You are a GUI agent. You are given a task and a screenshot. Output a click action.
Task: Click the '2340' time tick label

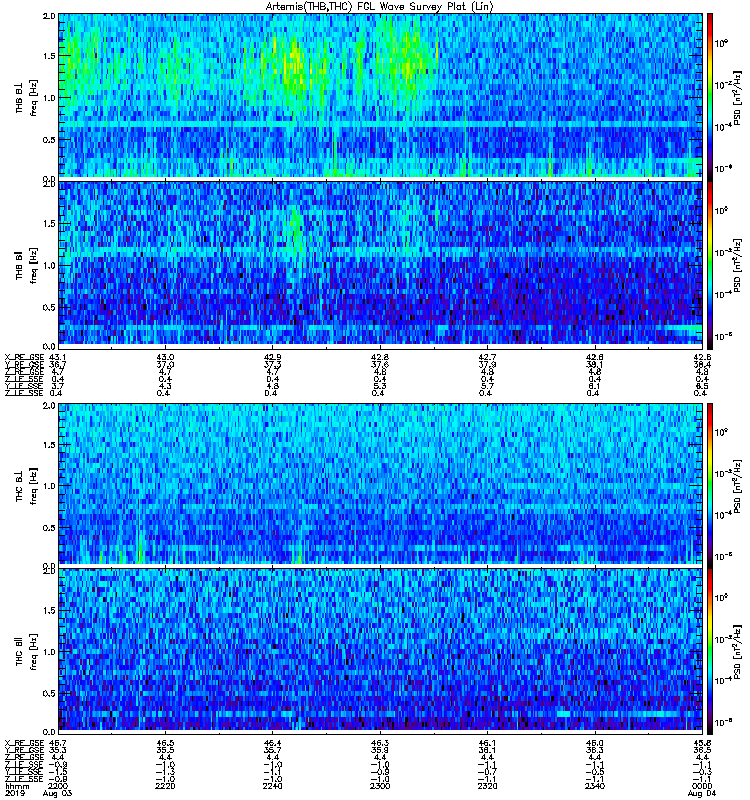point(594,786)
